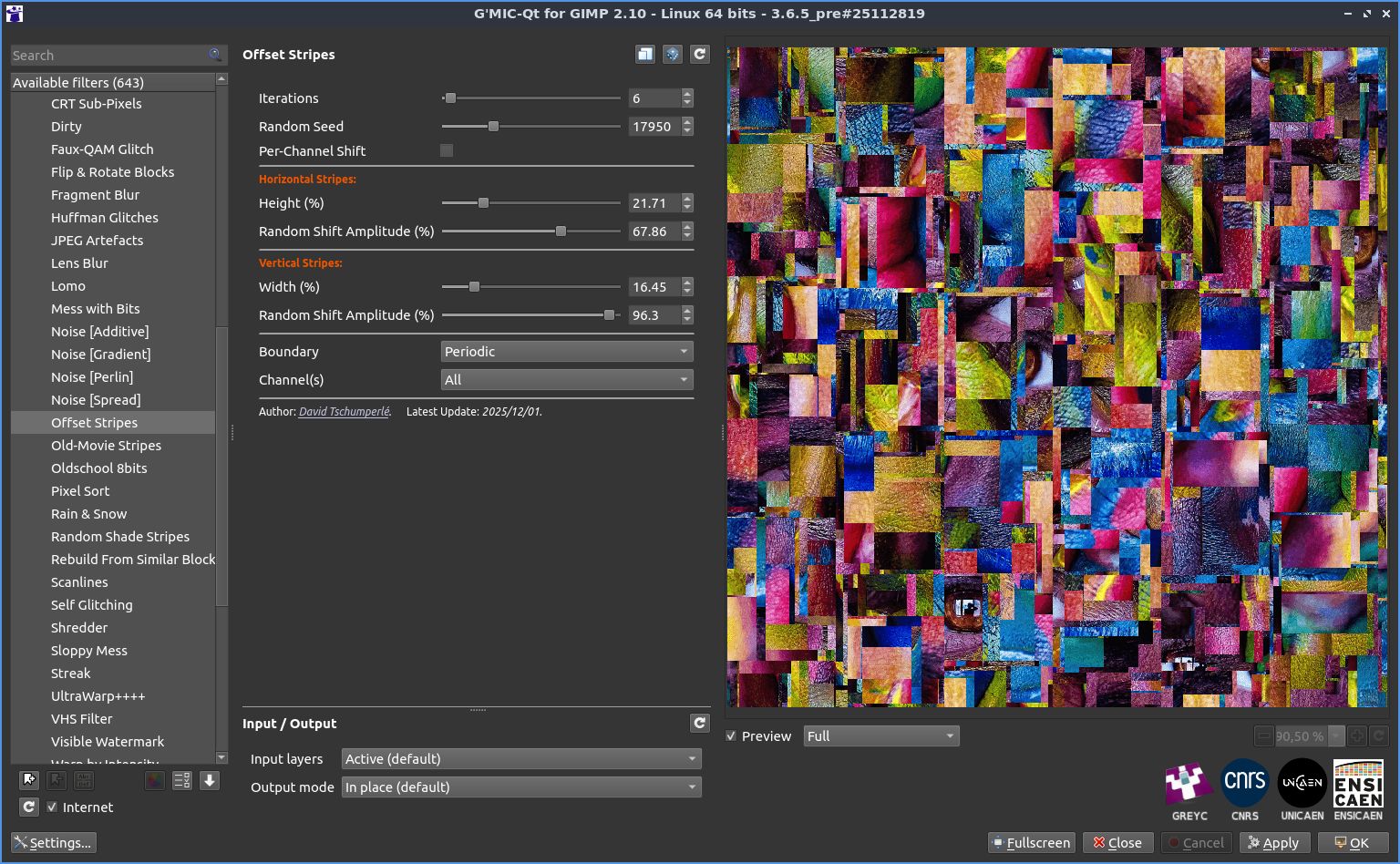Screen dimensions: 1400x864
Task: Enable the Per-Channel Shift checkbox
Action: [447, 151]
